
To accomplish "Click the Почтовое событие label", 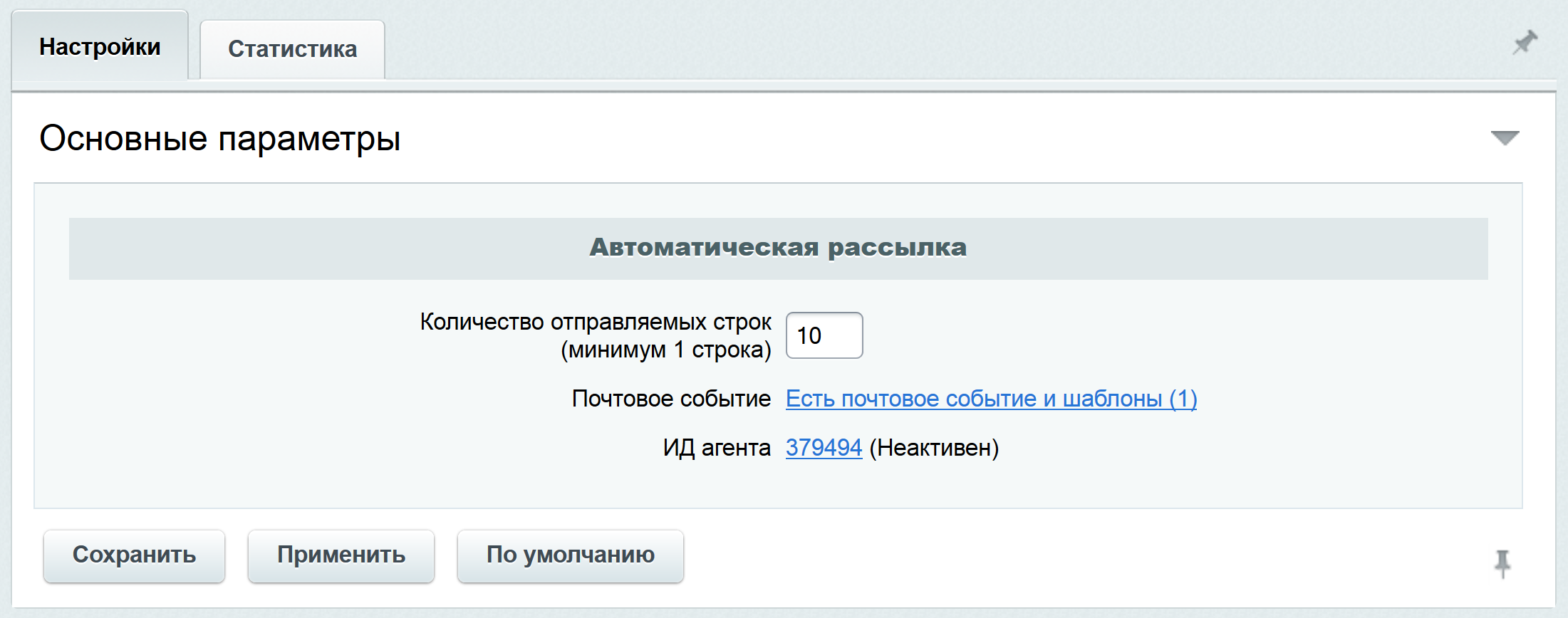I will [670, 399].
